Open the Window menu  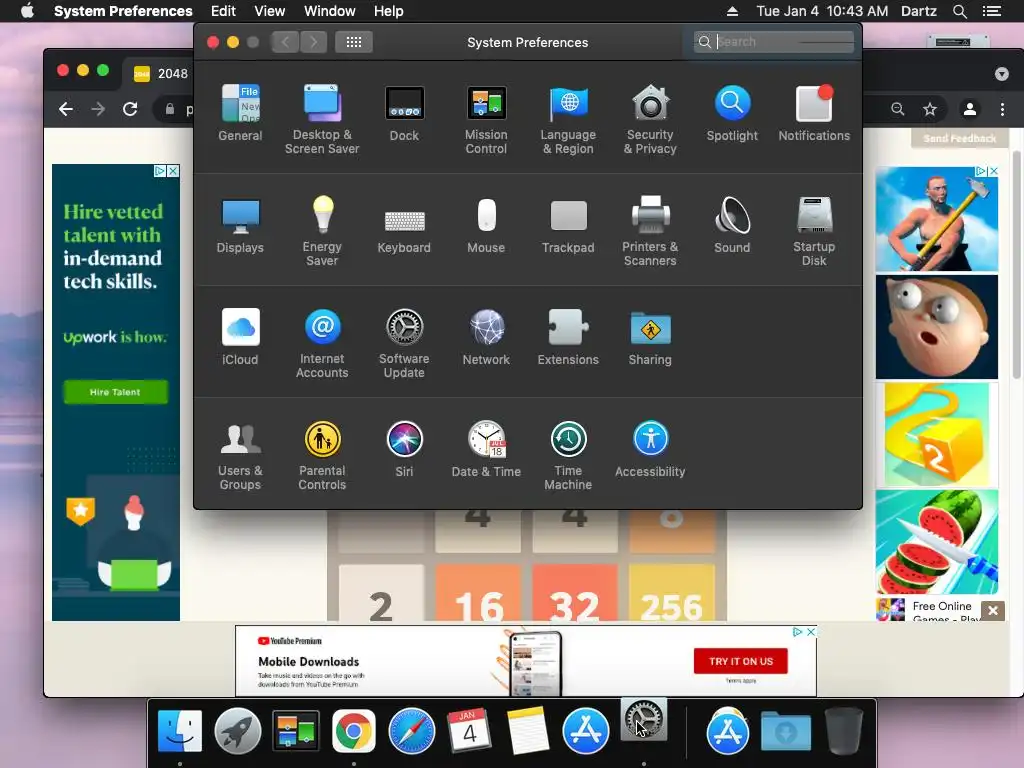329,11
